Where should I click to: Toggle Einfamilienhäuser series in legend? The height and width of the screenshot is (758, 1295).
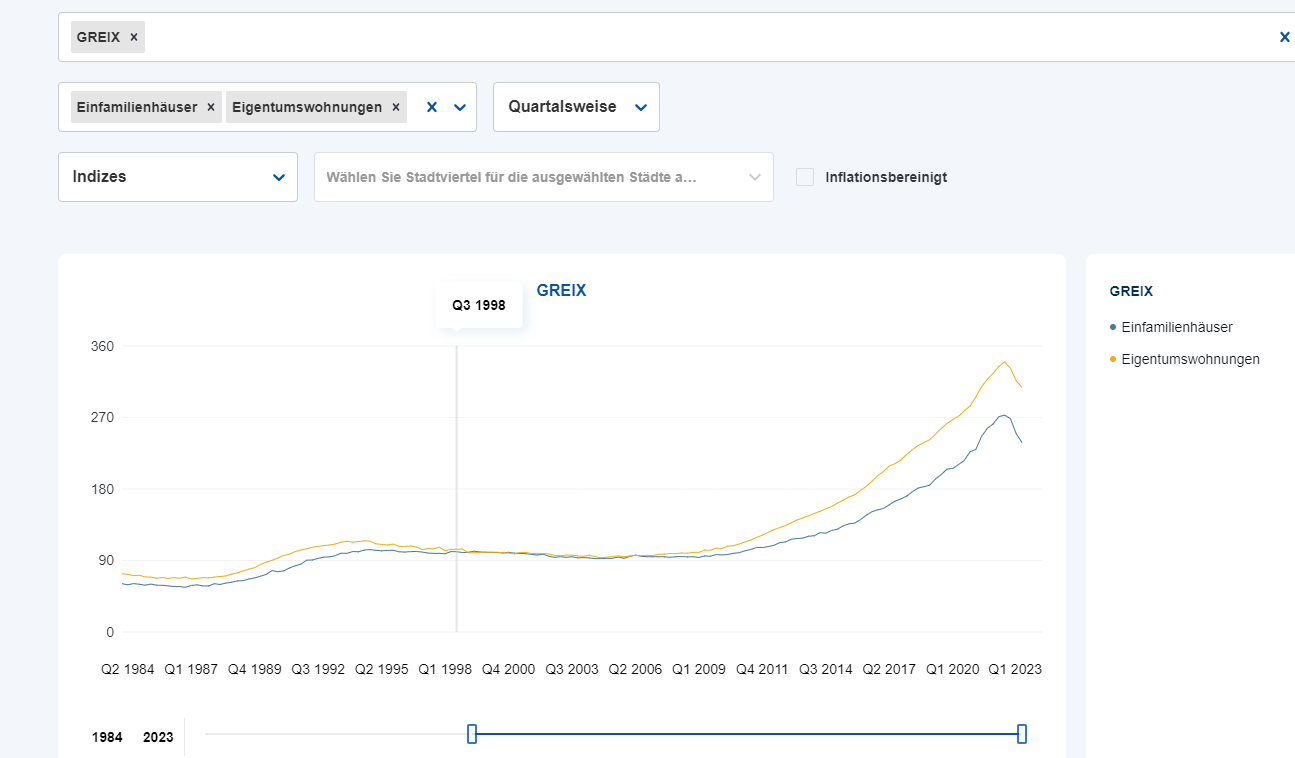[1176, 327]
